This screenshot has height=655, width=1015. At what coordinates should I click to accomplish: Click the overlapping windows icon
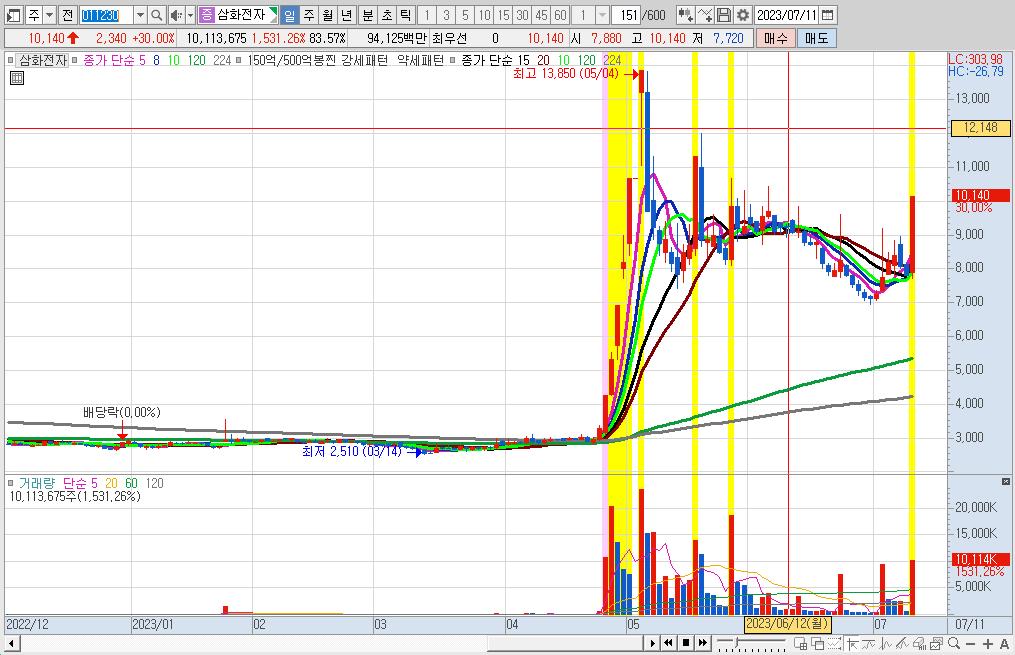click(x=818, y=643)
